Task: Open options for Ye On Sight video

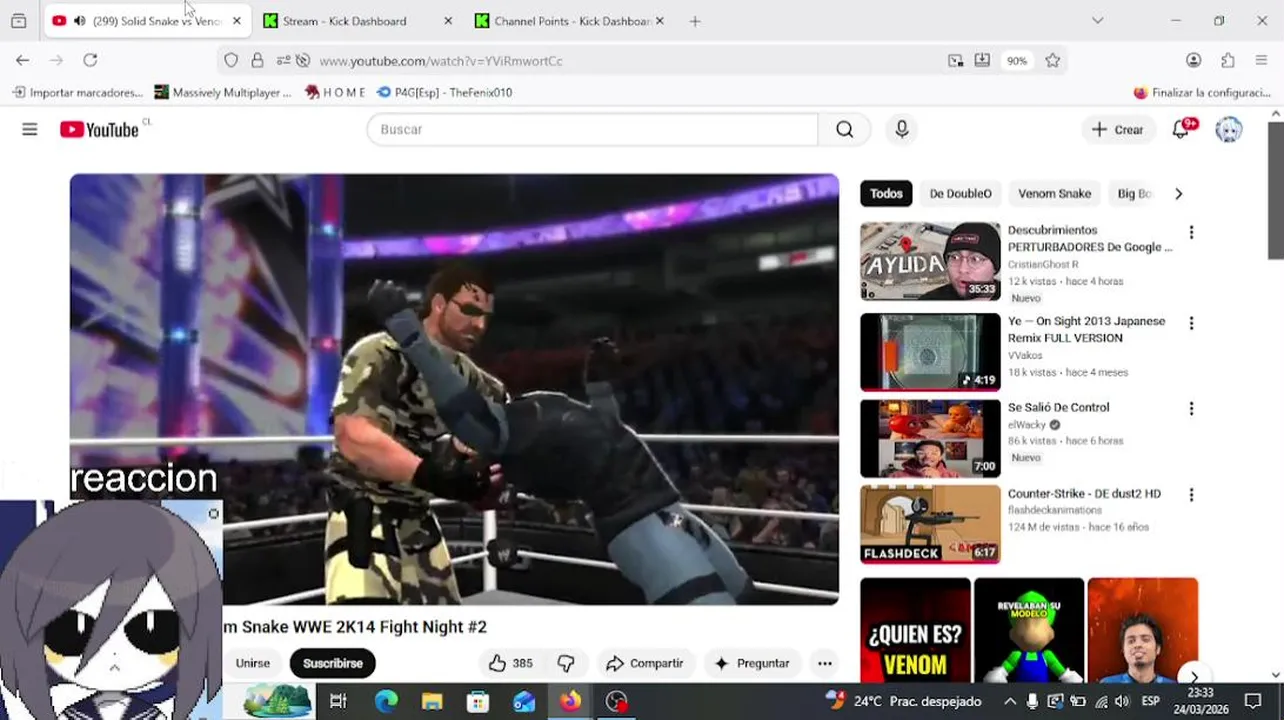Action: point(1191,323)
